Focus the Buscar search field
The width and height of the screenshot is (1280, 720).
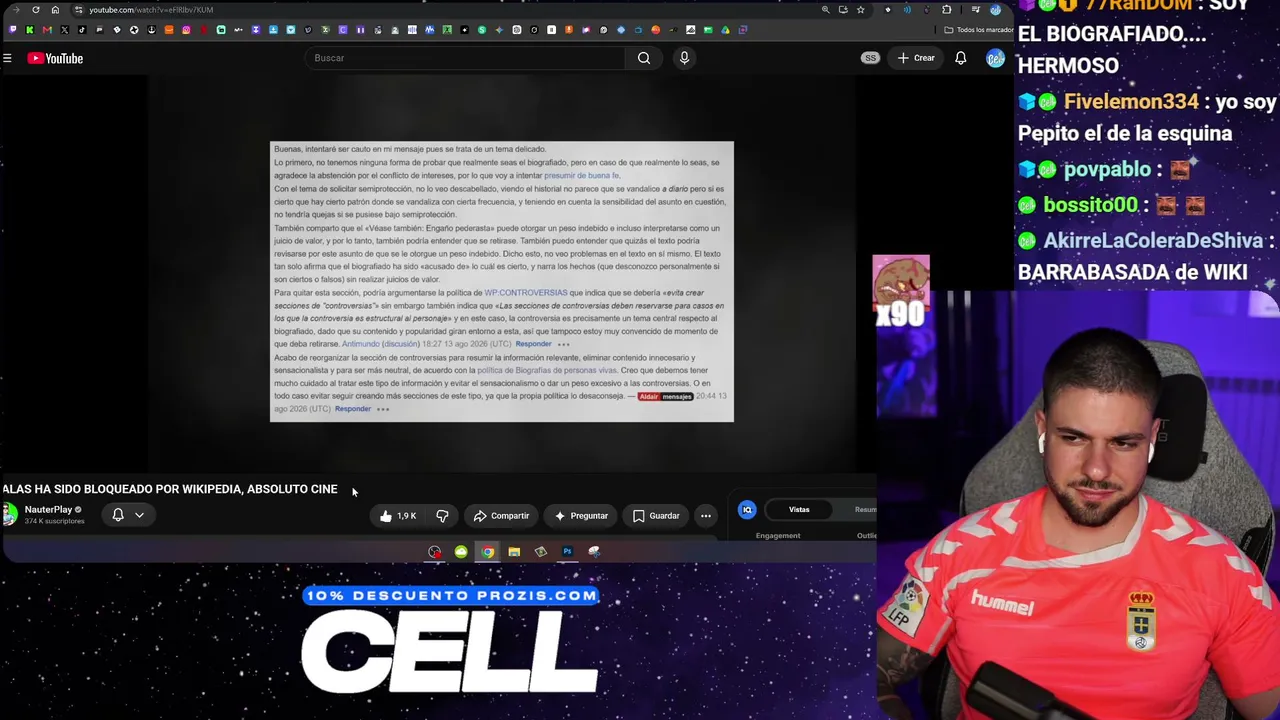pos(465,58)
